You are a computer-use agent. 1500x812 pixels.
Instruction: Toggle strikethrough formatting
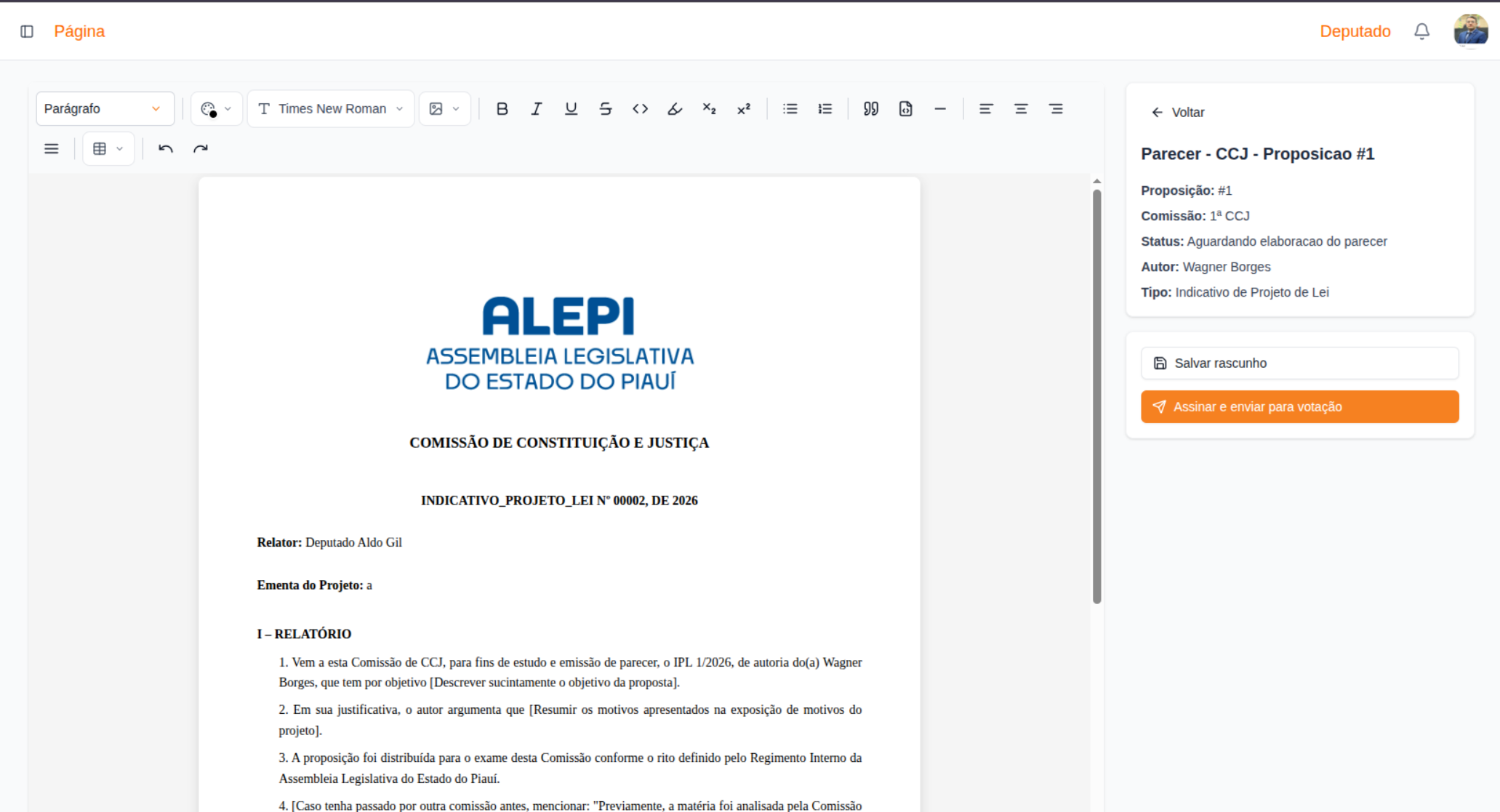click(x=606, y=109)
